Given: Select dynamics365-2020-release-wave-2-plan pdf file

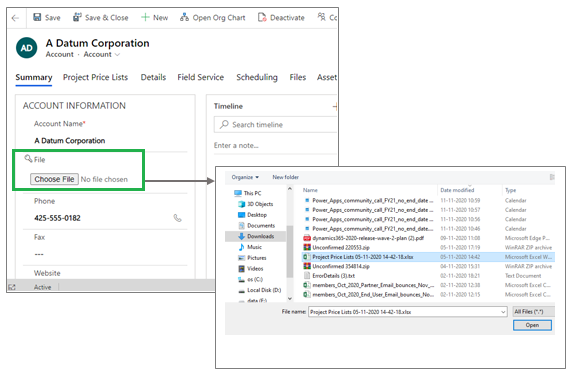Looking at the screenshot, I should click(427, 238).
